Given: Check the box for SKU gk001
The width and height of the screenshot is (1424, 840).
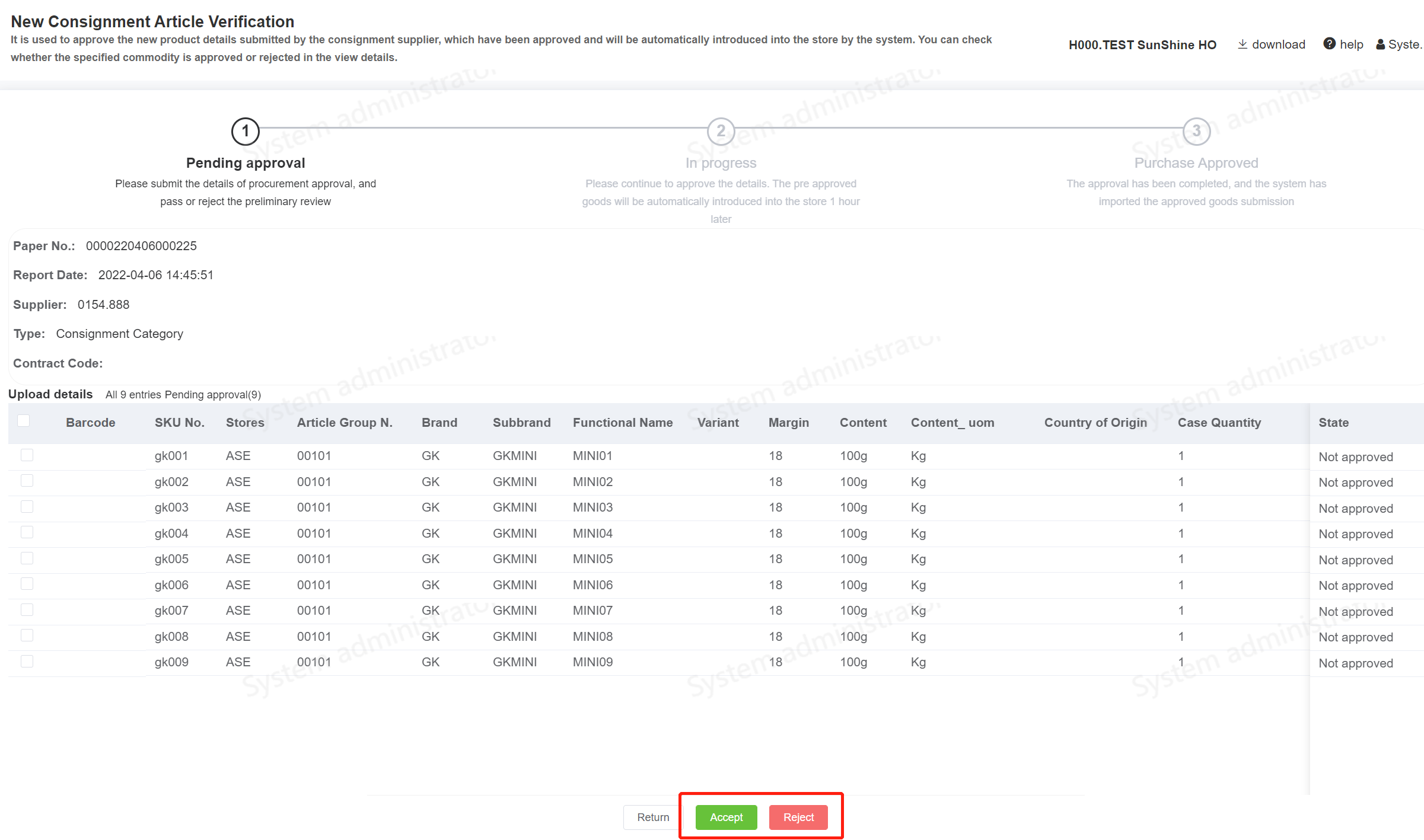Looking at the screenshot, I should point(27,455).
